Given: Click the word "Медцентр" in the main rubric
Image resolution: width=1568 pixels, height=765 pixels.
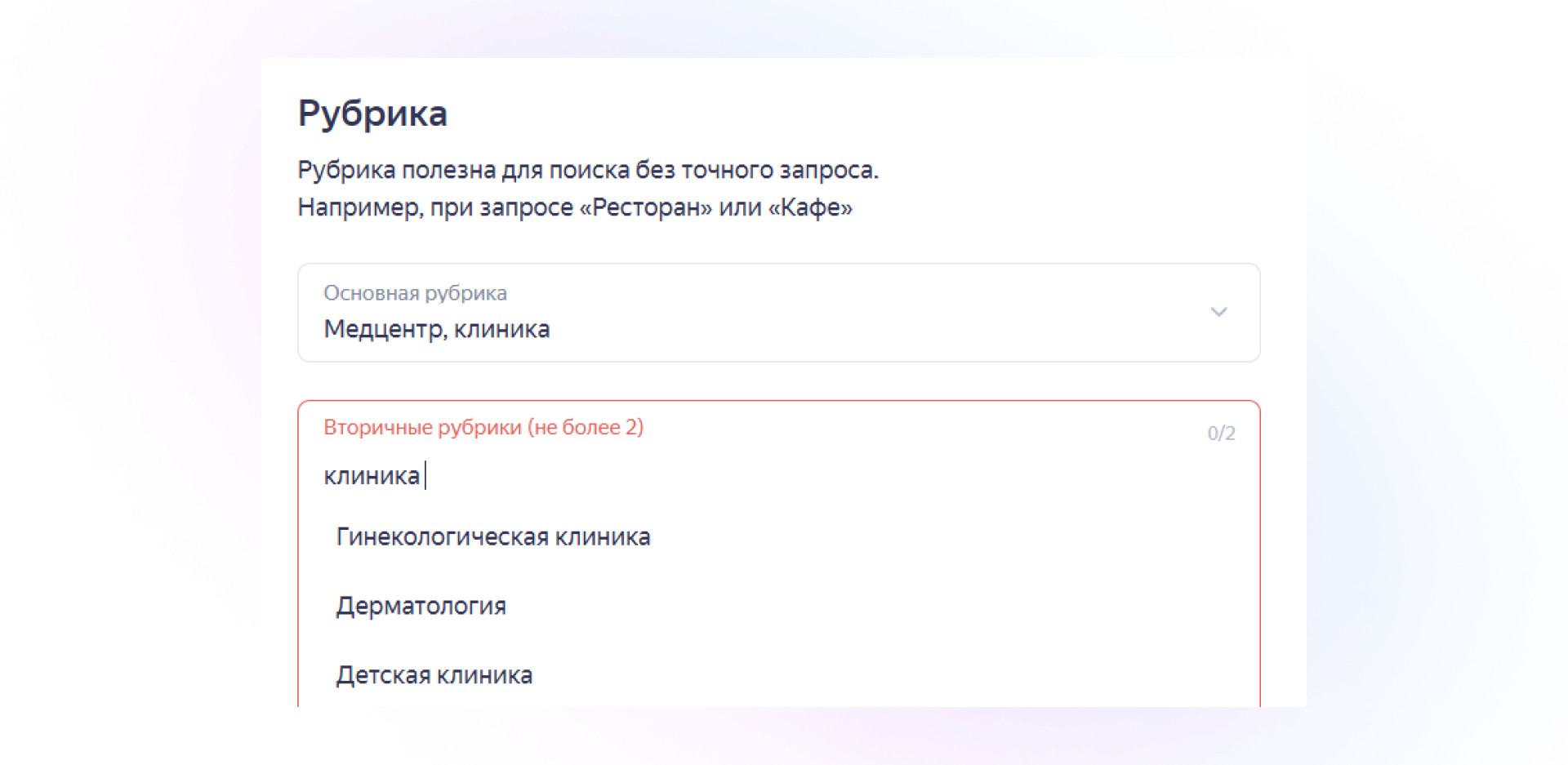Looking at the screenshot, I should pos(385,329).
